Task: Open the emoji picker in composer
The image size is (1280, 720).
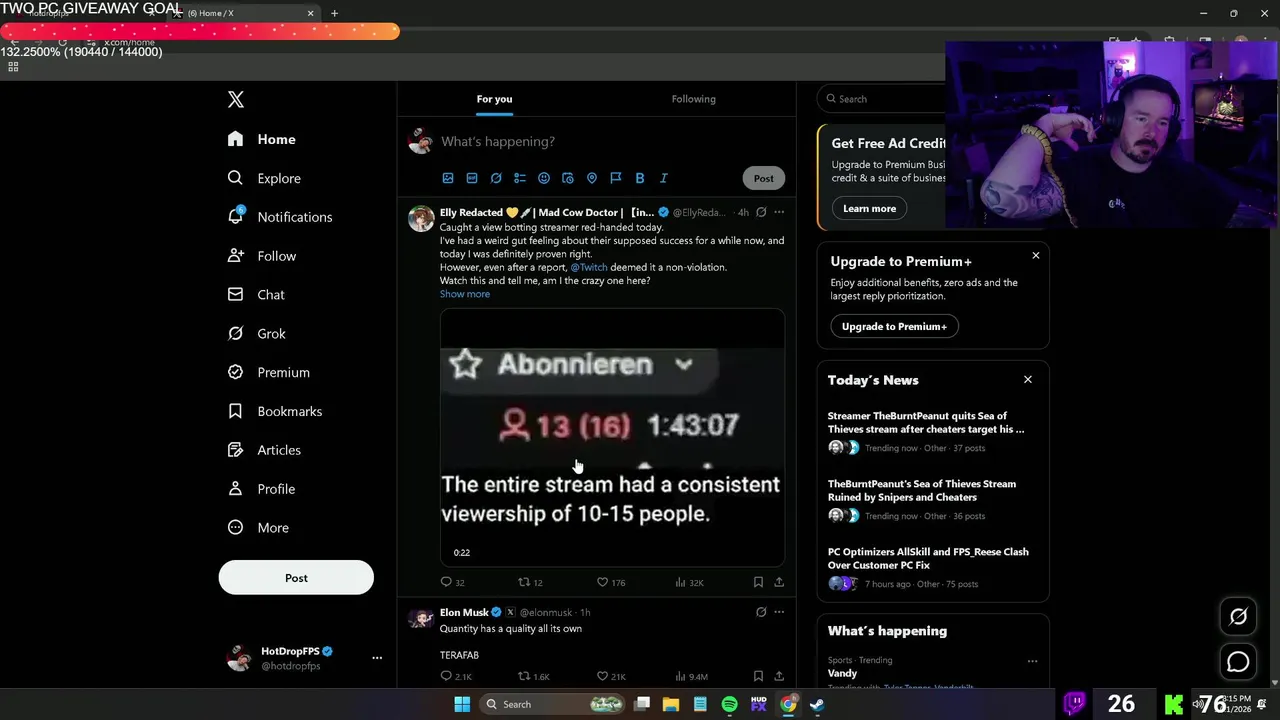Action: point(544,178)
